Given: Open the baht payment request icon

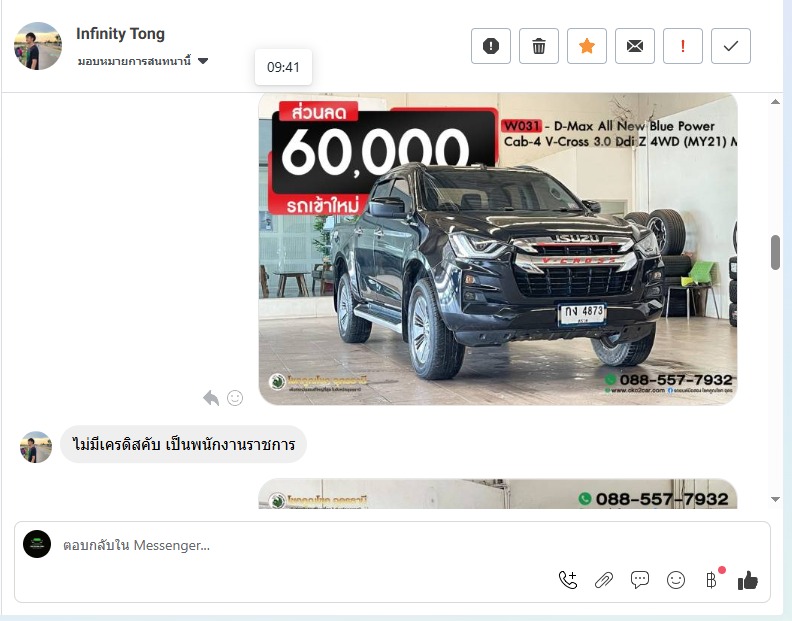Looking at the screenshot, I should [711, 580].
